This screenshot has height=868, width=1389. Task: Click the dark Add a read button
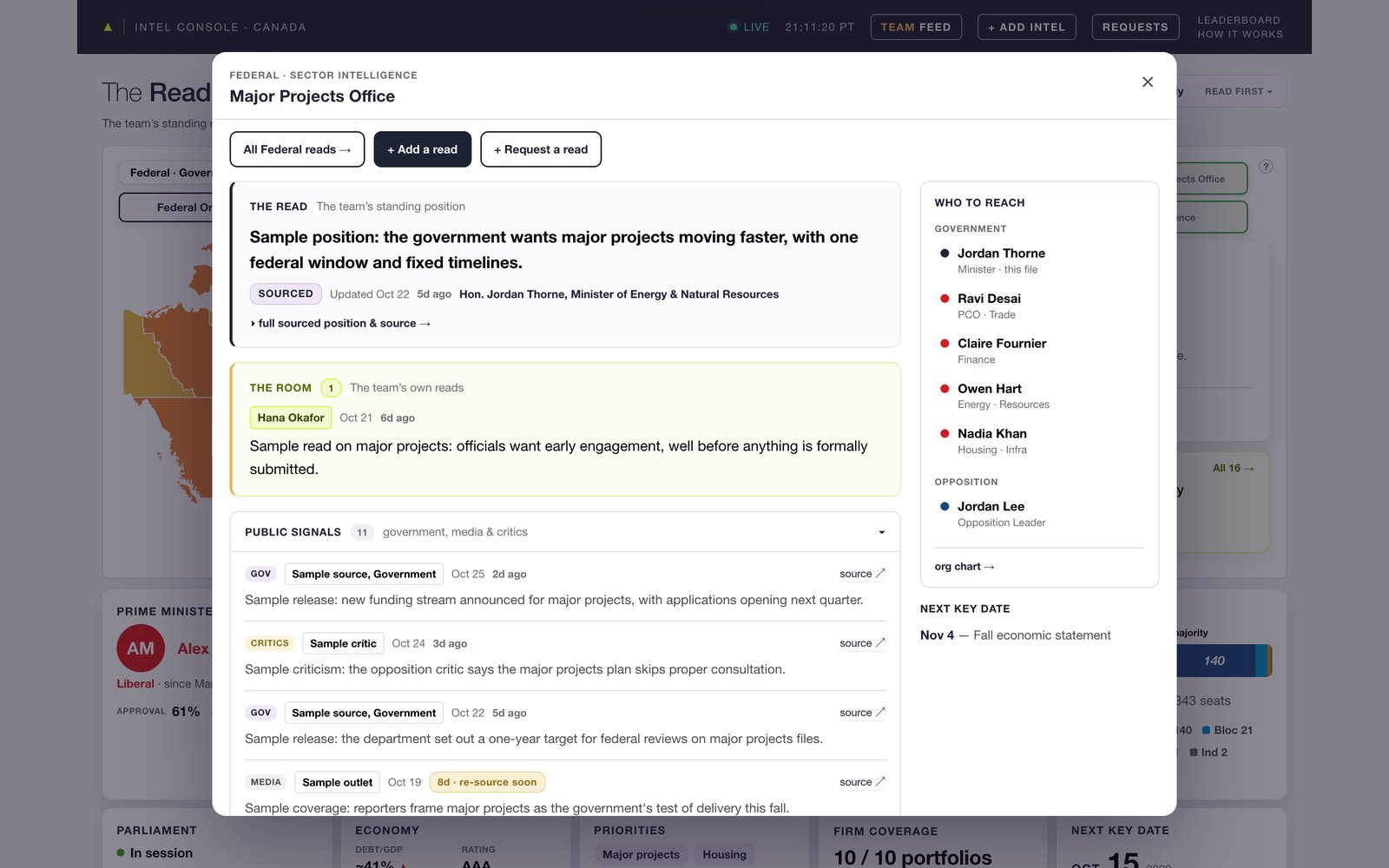tap(422, 149)
